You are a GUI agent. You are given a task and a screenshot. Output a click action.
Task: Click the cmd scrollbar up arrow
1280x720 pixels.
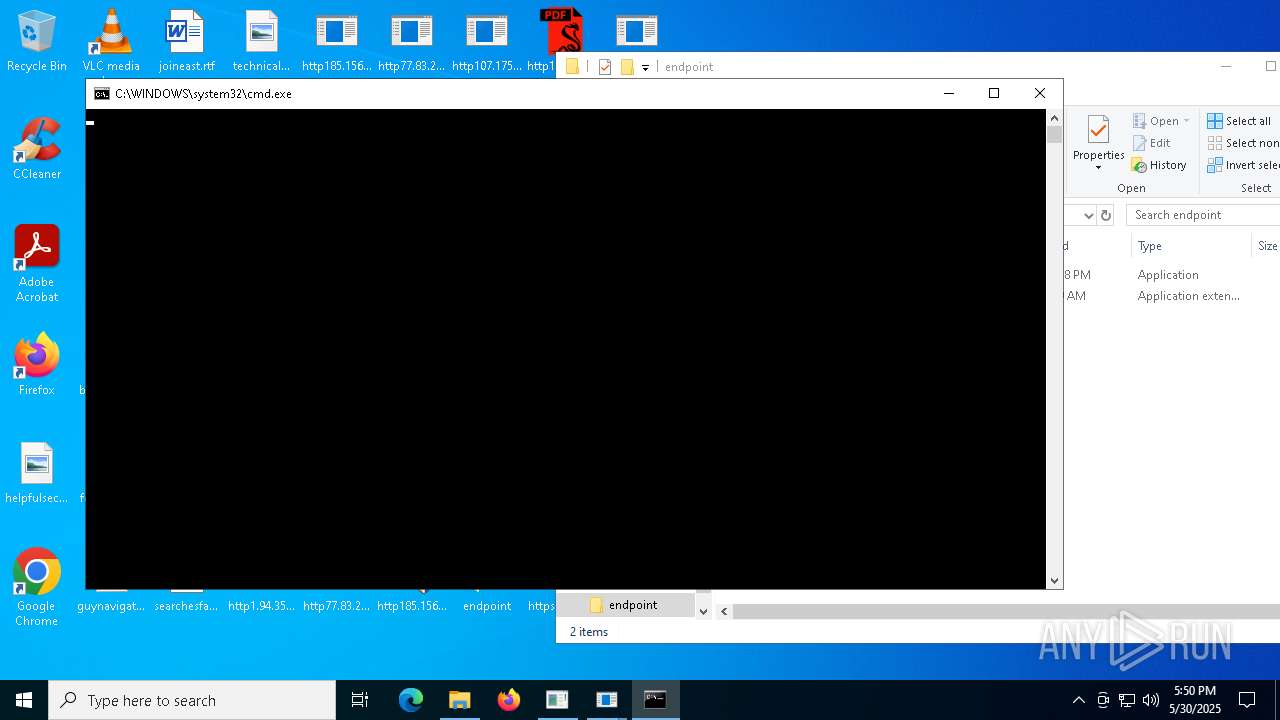coord(1054,118)
